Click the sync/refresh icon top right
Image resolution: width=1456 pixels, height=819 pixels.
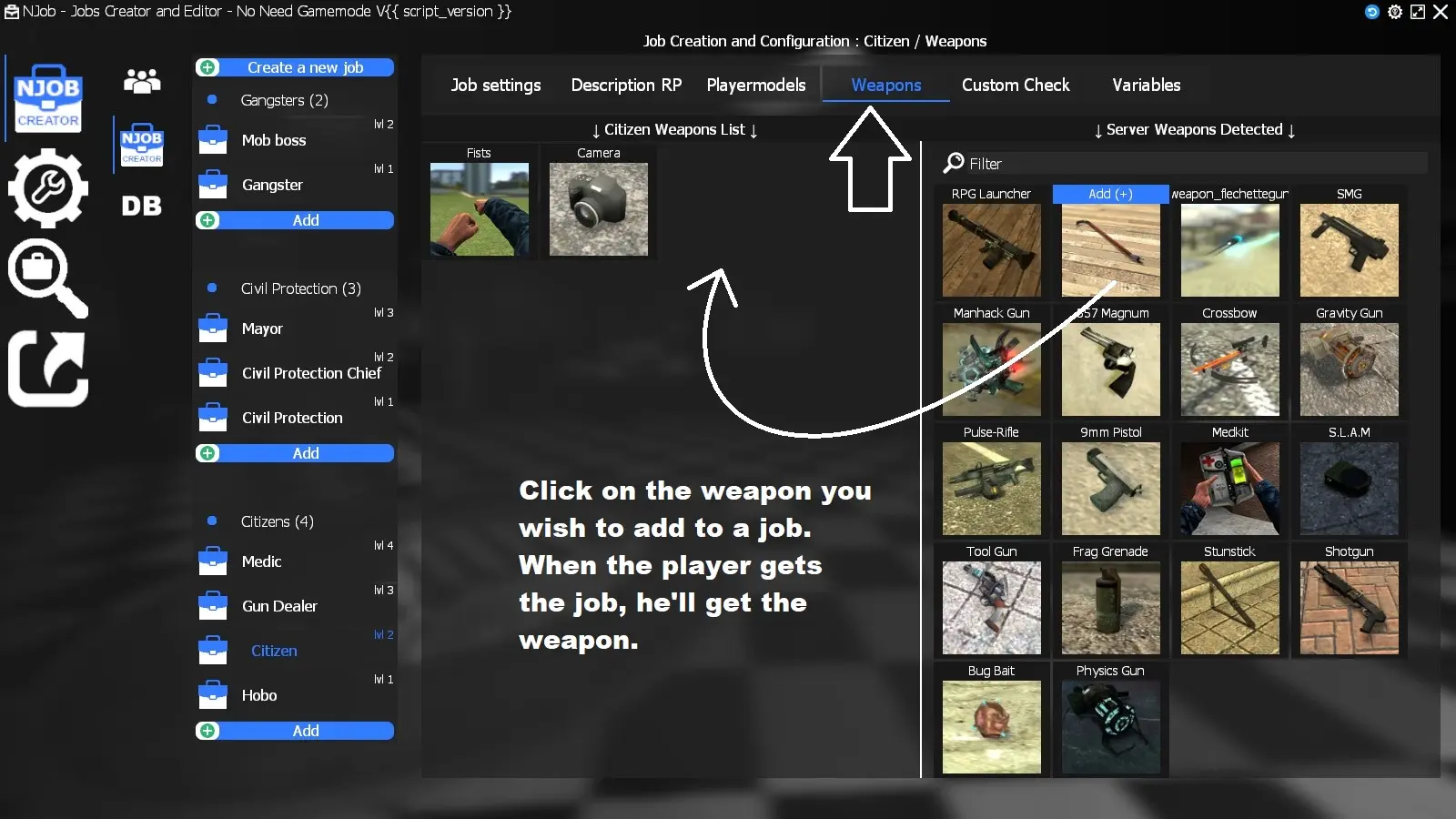click(1372, 12)
